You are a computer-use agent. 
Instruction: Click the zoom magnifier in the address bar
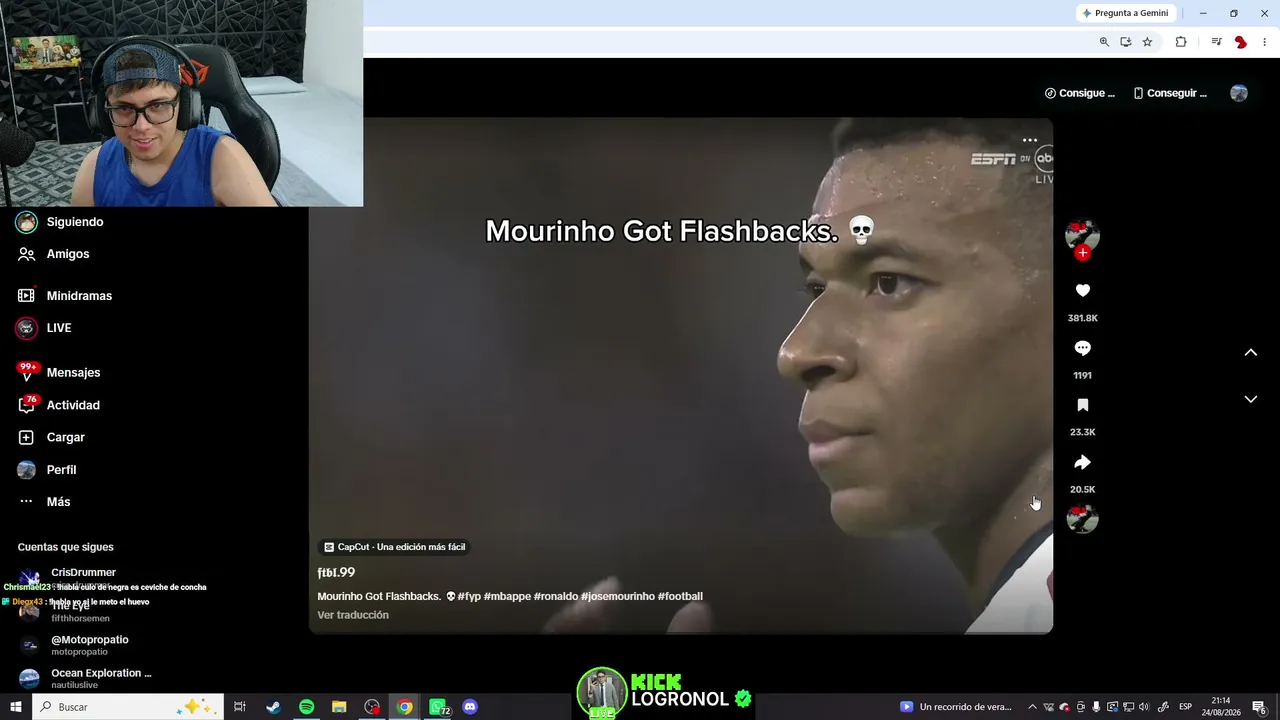click(x=1104, y=42)
